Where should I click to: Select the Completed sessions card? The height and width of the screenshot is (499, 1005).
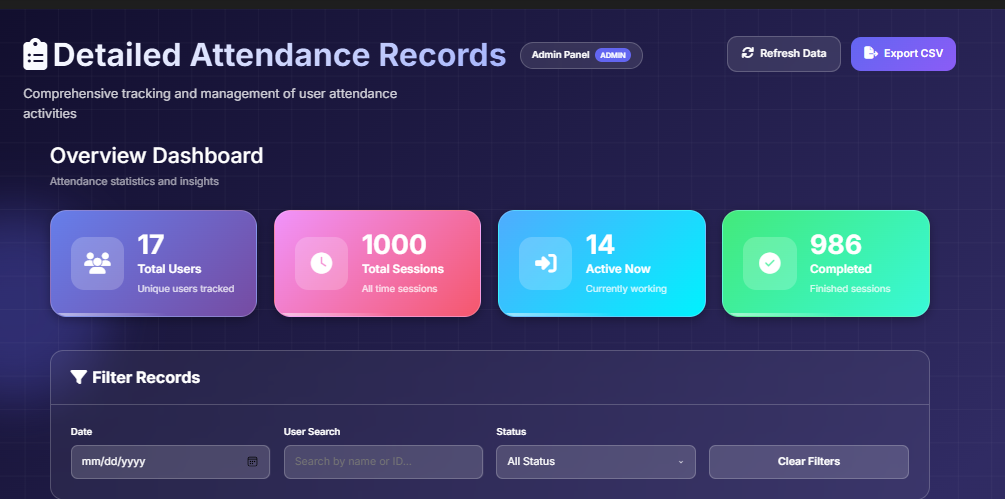(x=826, y=263)
